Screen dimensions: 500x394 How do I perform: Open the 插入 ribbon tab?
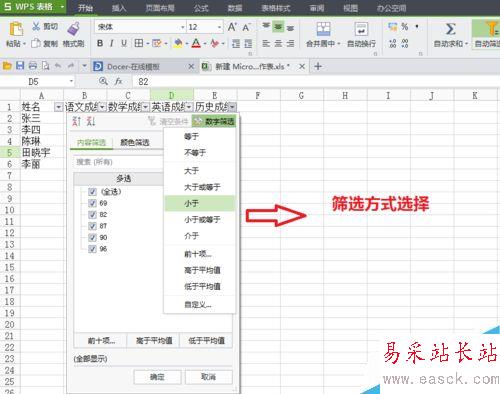point(119,8)
